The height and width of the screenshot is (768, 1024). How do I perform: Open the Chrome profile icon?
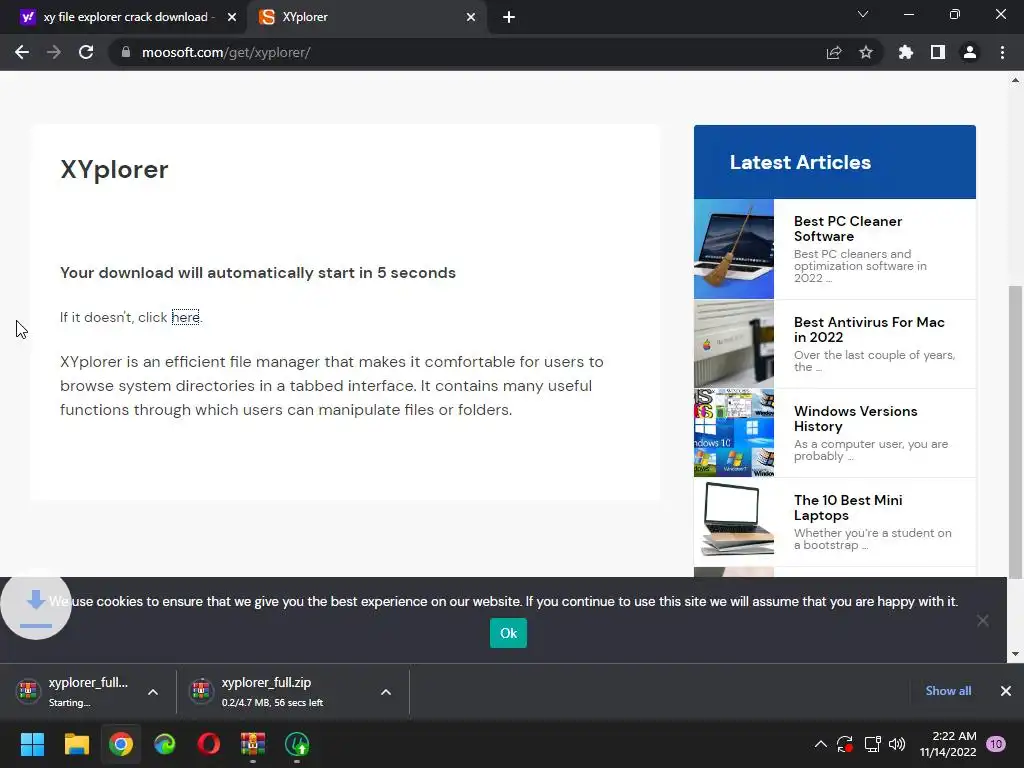[x=970, y=52]
